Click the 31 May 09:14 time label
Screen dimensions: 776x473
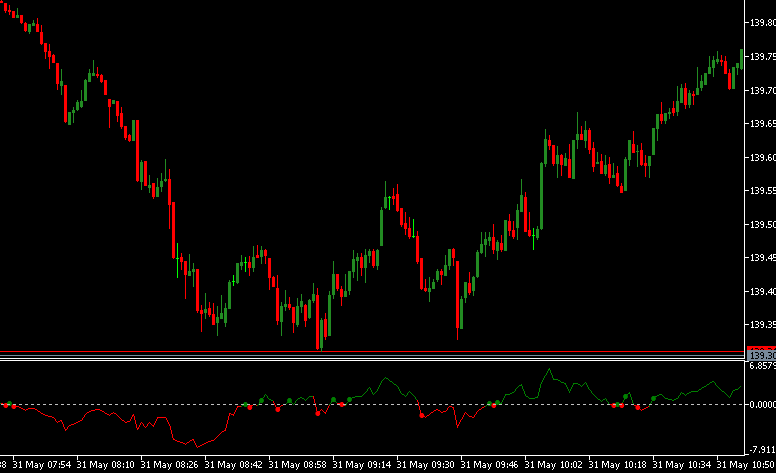point(362,465)
